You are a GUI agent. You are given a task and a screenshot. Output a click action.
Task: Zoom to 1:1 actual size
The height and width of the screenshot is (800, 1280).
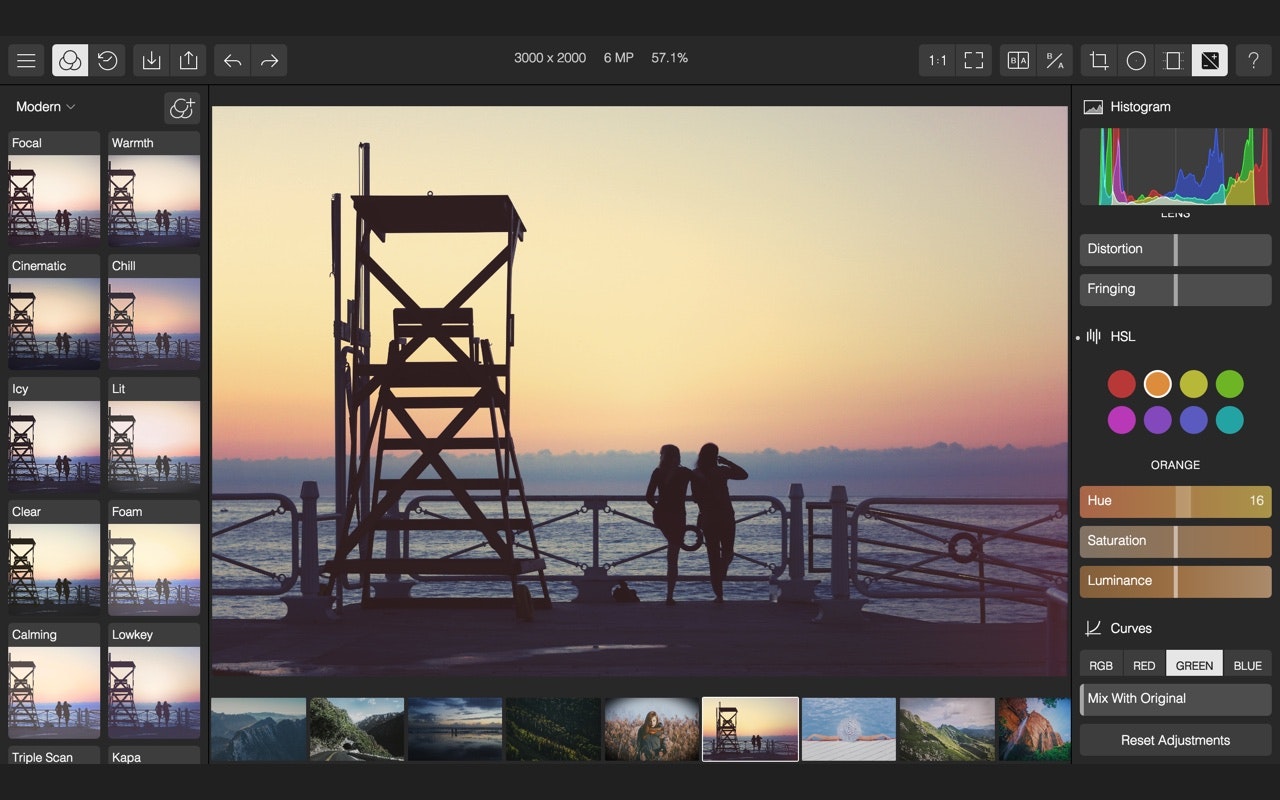[937, 61]
